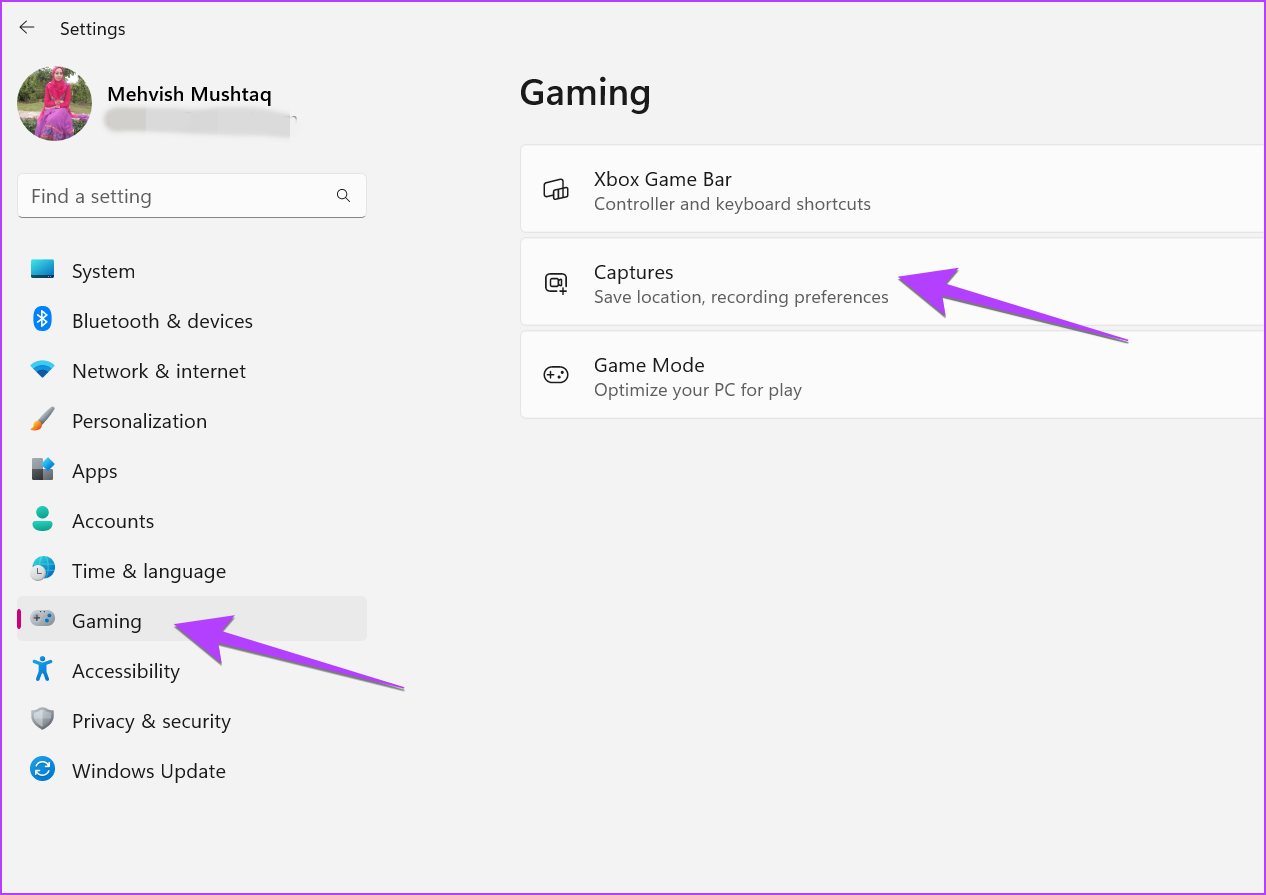Click the back arrow in Settings
The image size is (1266, 895).
coord(27,28)
